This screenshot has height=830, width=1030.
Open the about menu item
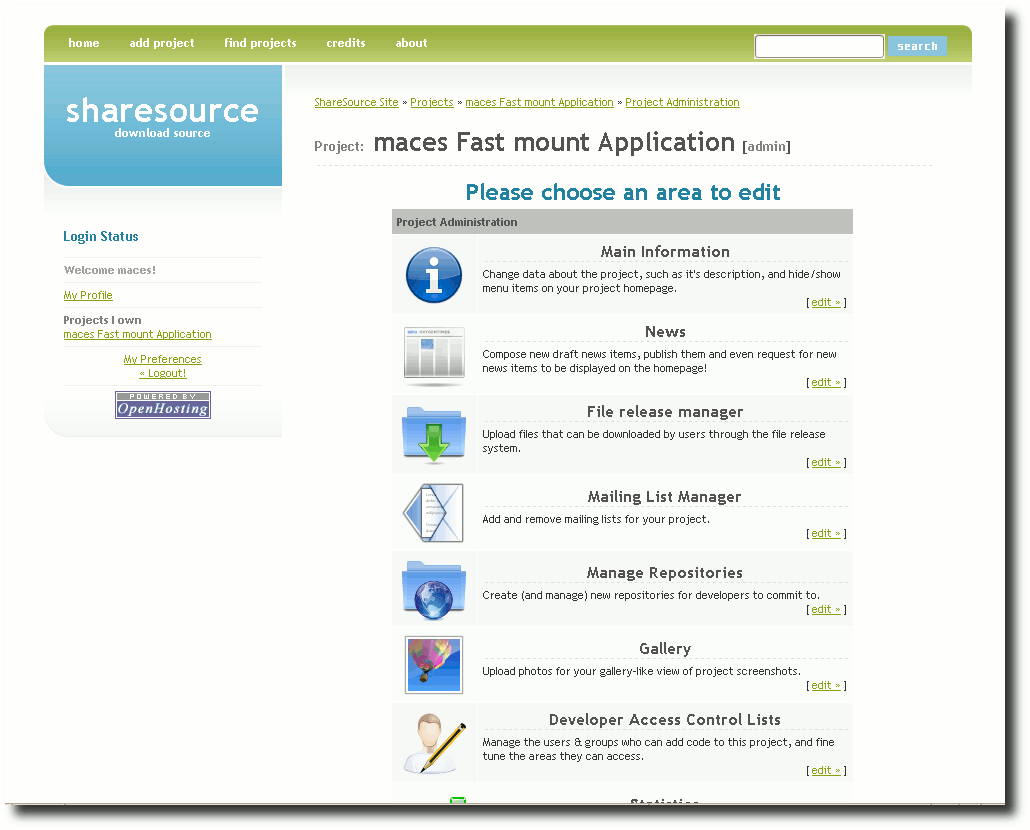point(411,43)
